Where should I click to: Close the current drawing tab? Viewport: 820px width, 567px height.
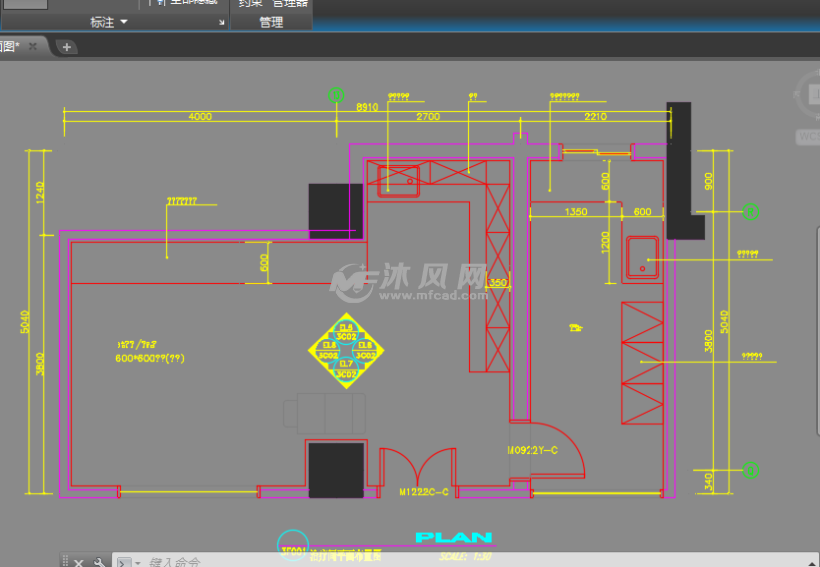32,46
